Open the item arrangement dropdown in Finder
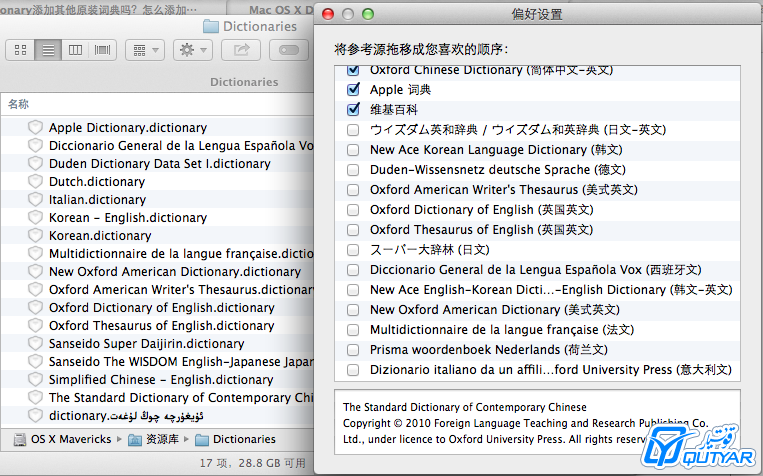This screenshot has height=476, width=763. (145, 50)
